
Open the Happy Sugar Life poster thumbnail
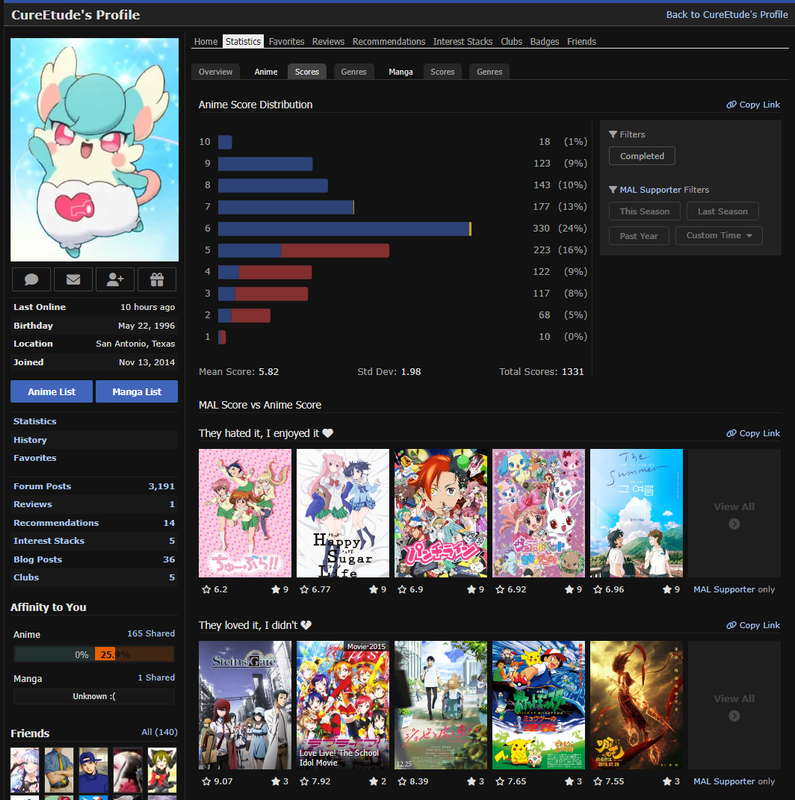coord(342,513)
